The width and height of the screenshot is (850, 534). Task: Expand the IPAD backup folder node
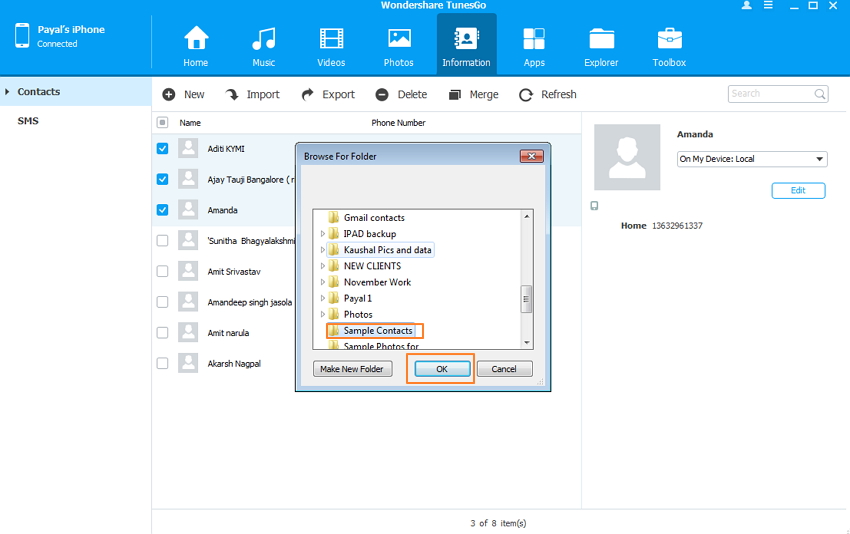pos(323,234)
